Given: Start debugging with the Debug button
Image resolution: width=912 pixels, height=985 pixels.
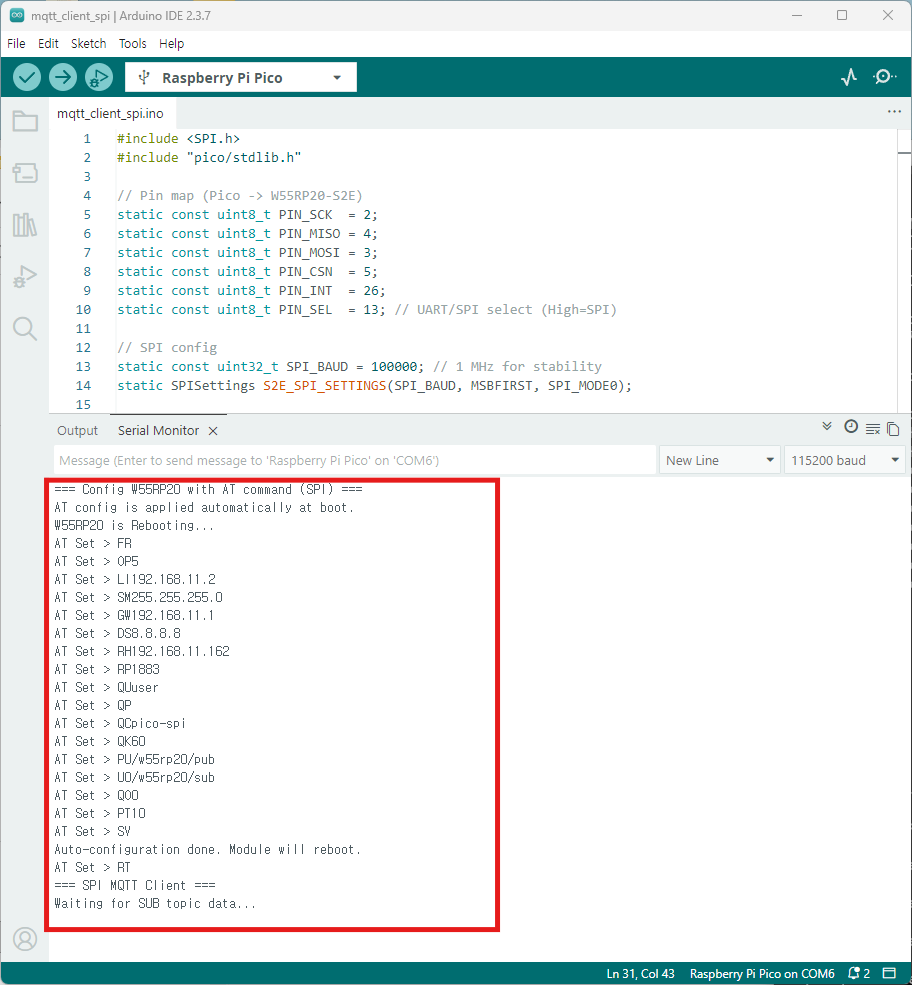Looking at the screenshot, I should [99, 77].
